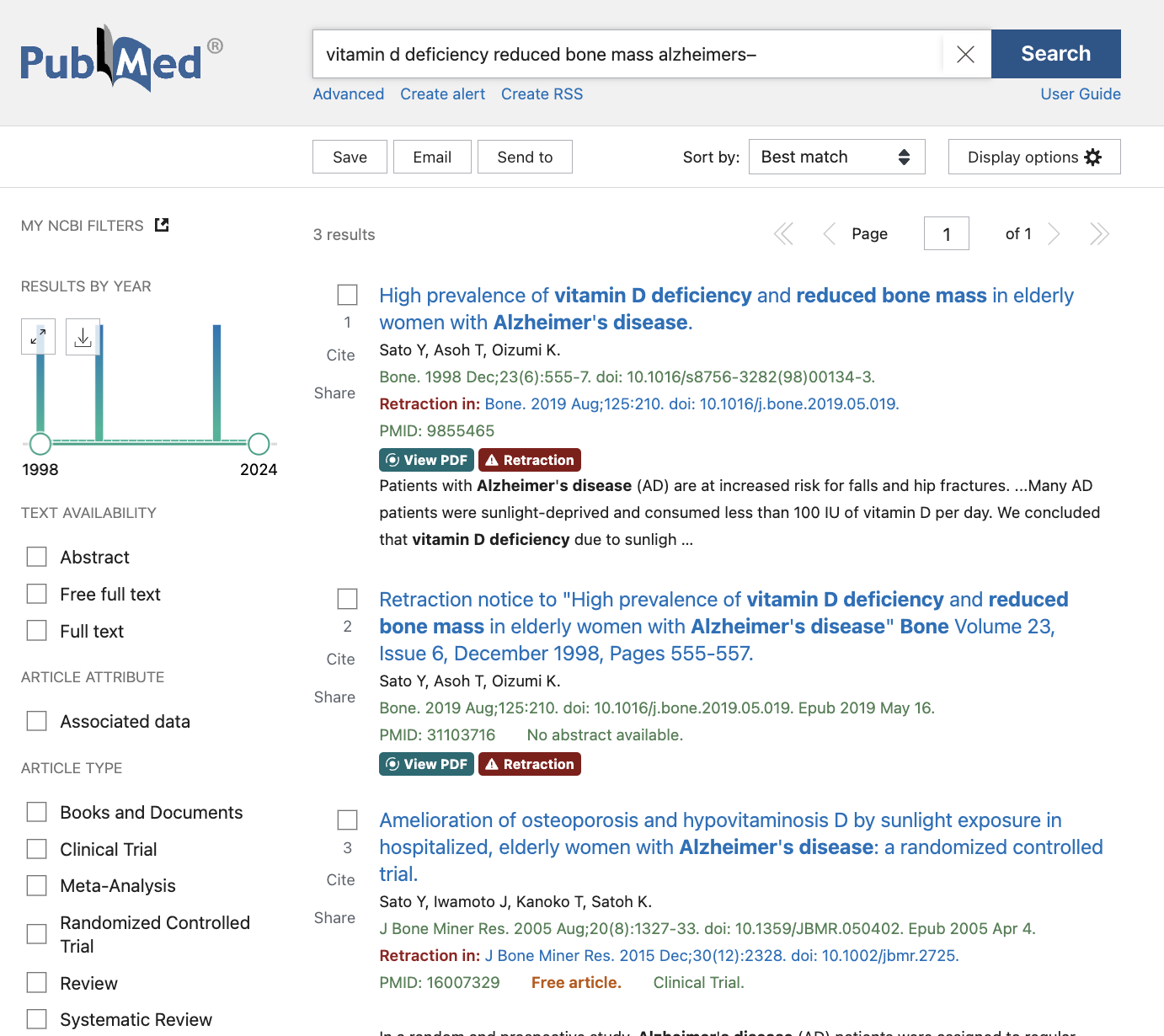Jump to the first results page arrow
Viewport: 1164px width, 1036px height.
[x=783, y=234]
